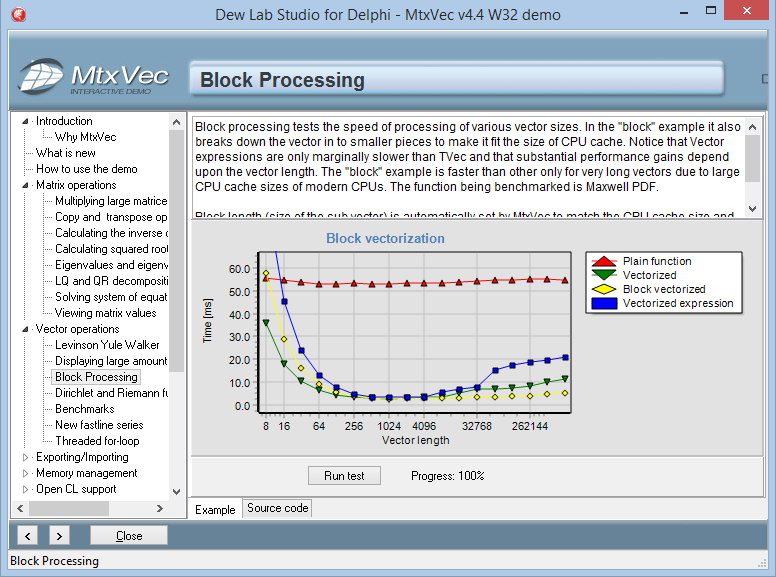Minimize the Dew Lab Studio window
The height and width of the screenshot is (577, 776).
click(x=684, y=12)
